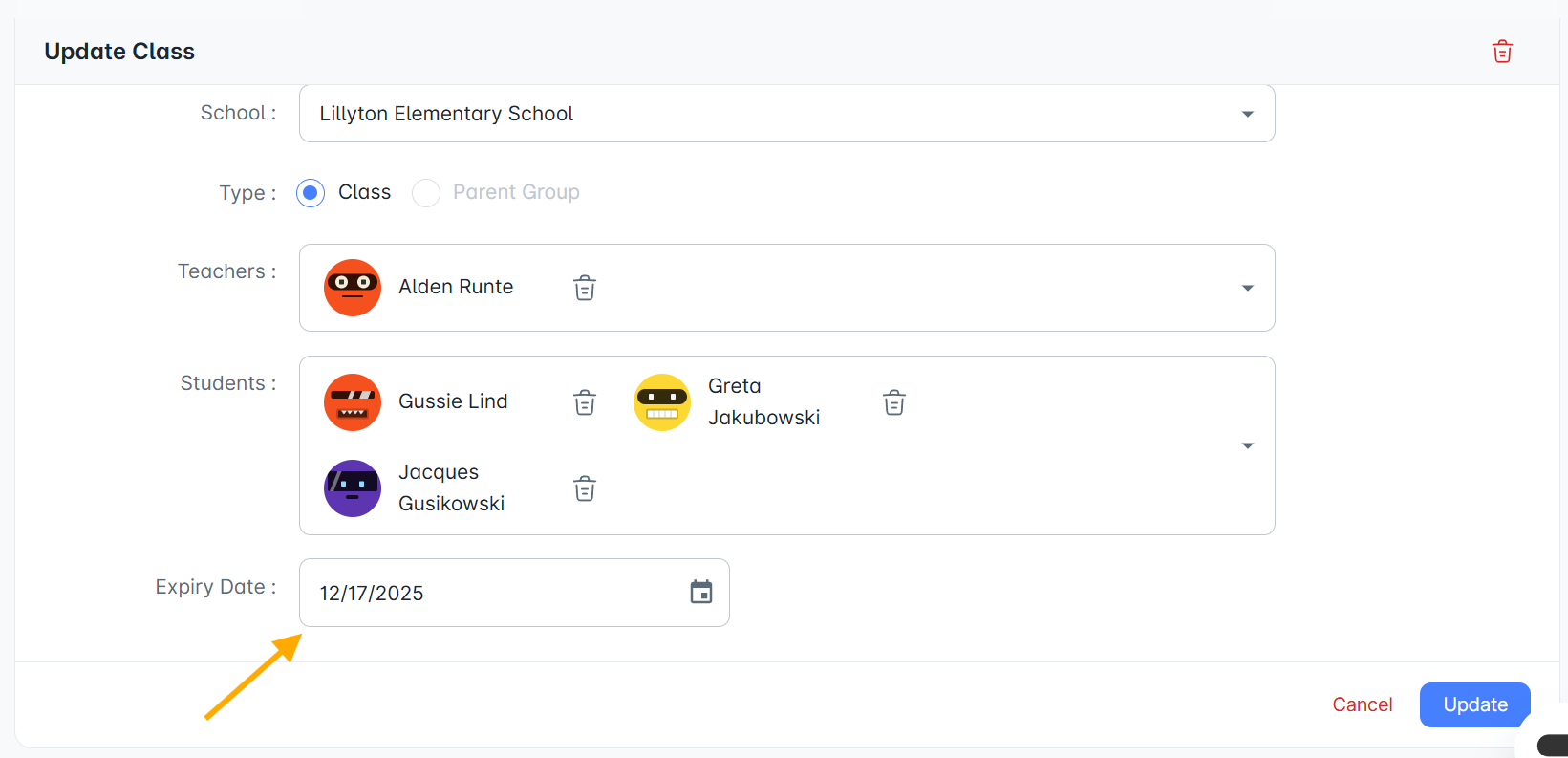Click the red delete class trash icon
1568x758 pixels.
pyautogui.click(x=1502, y=52)
